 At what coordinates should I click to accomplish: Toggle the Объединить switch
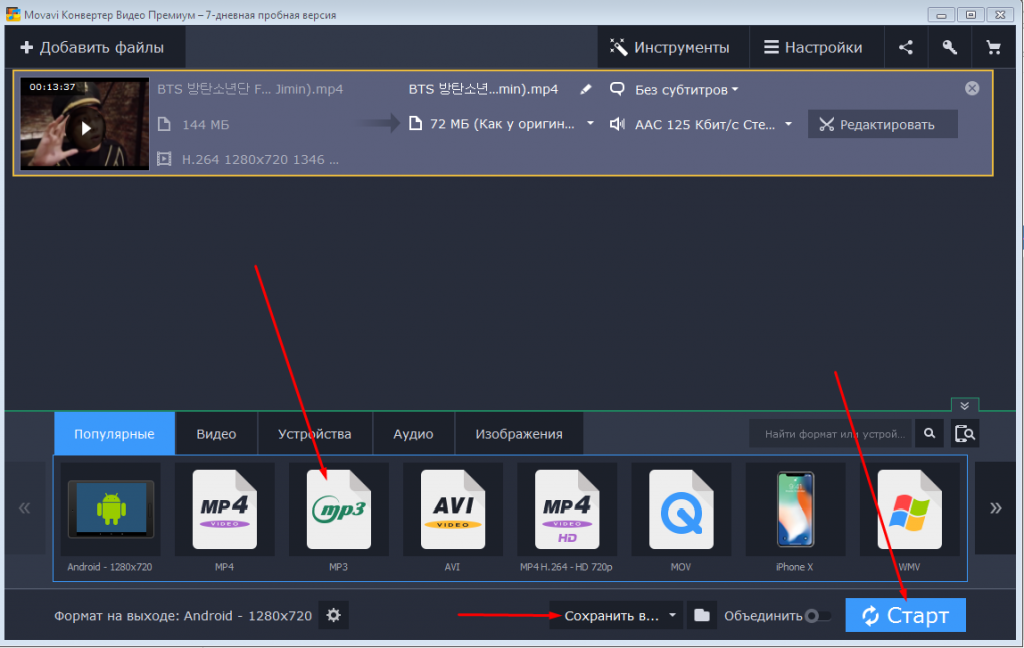point(818,616)
